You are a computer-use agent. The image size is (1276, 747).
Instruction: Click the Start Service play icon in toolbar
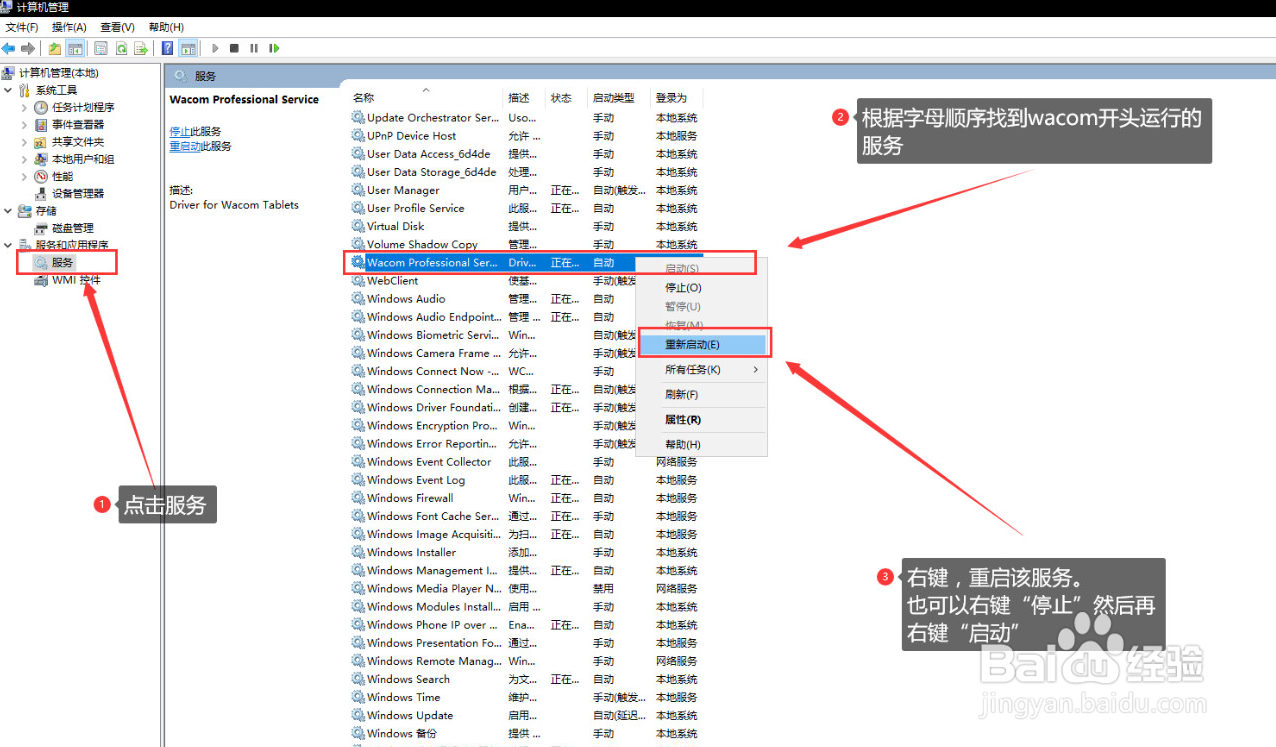click(215, 48)
